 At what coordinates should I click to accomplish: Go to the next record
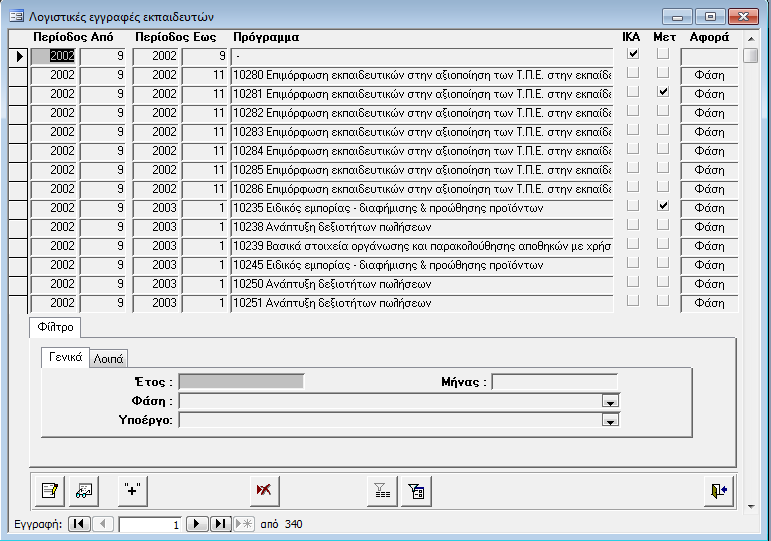coord(198,524)
